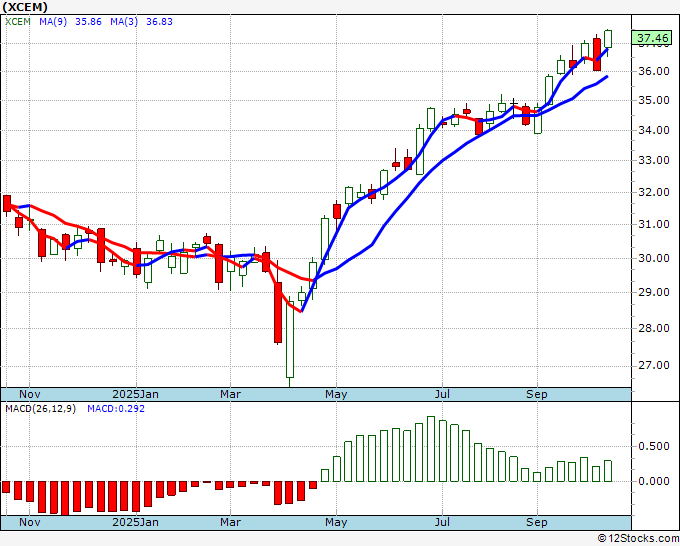Click the tallest green MACD histogram bar
680x546 pixels.
(x=431, y=449)
